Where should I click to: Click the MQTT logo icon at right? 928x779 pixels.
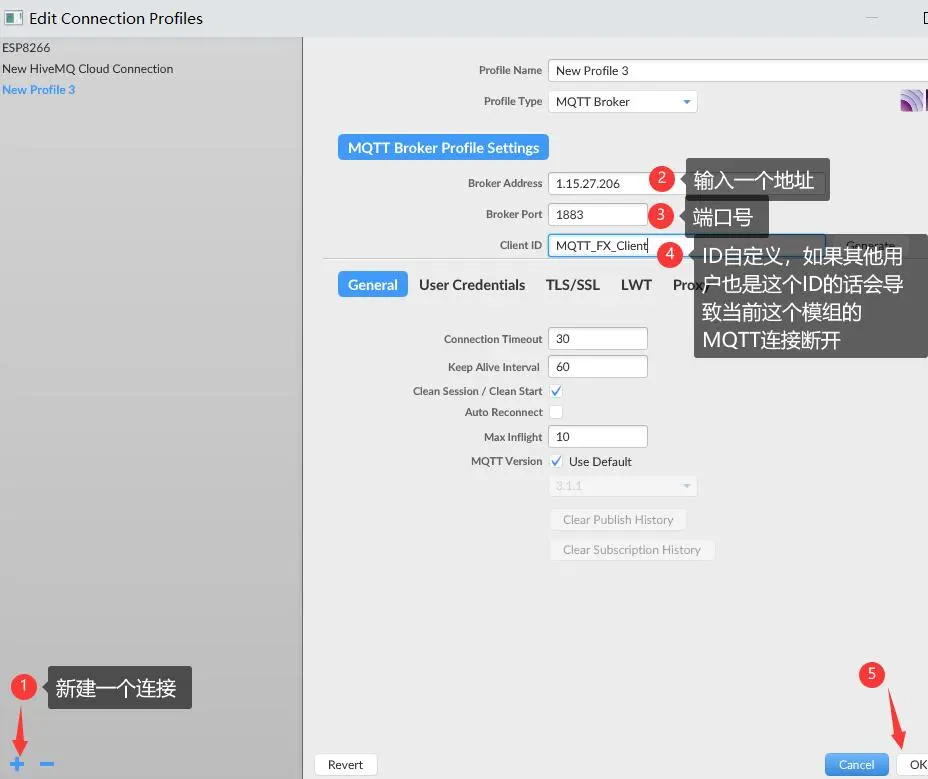[x=912, y=100]
